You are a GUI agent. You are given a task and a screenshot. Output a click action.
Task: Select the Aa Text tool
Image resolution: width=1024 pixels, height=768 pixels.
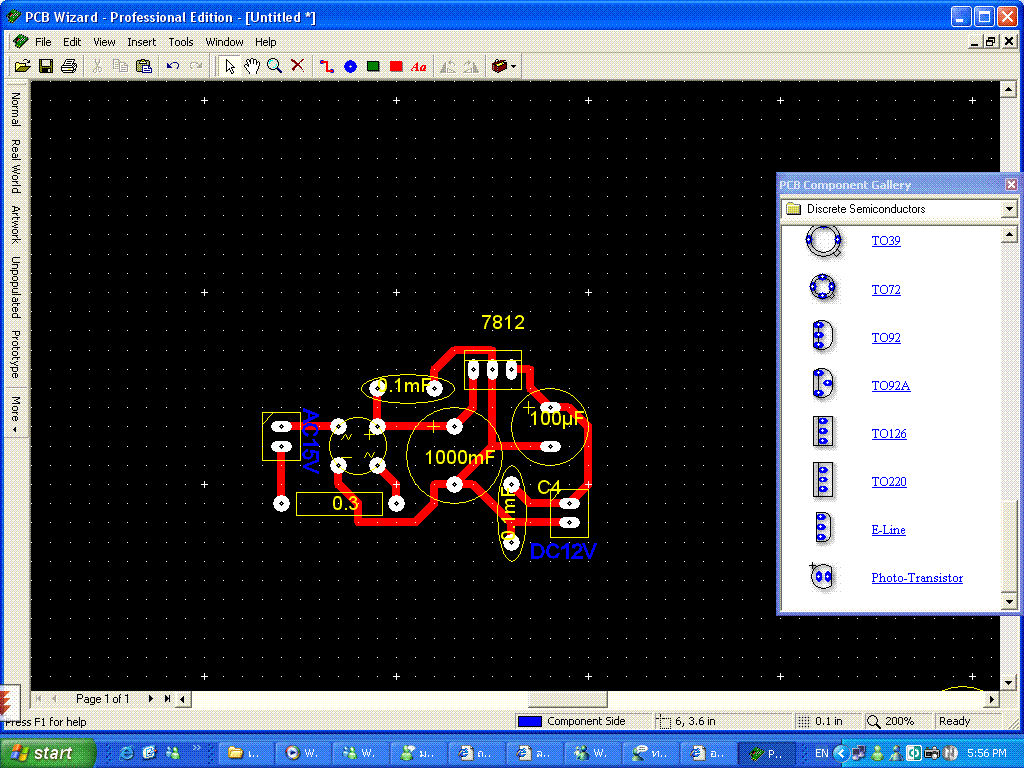click(419, 66)
